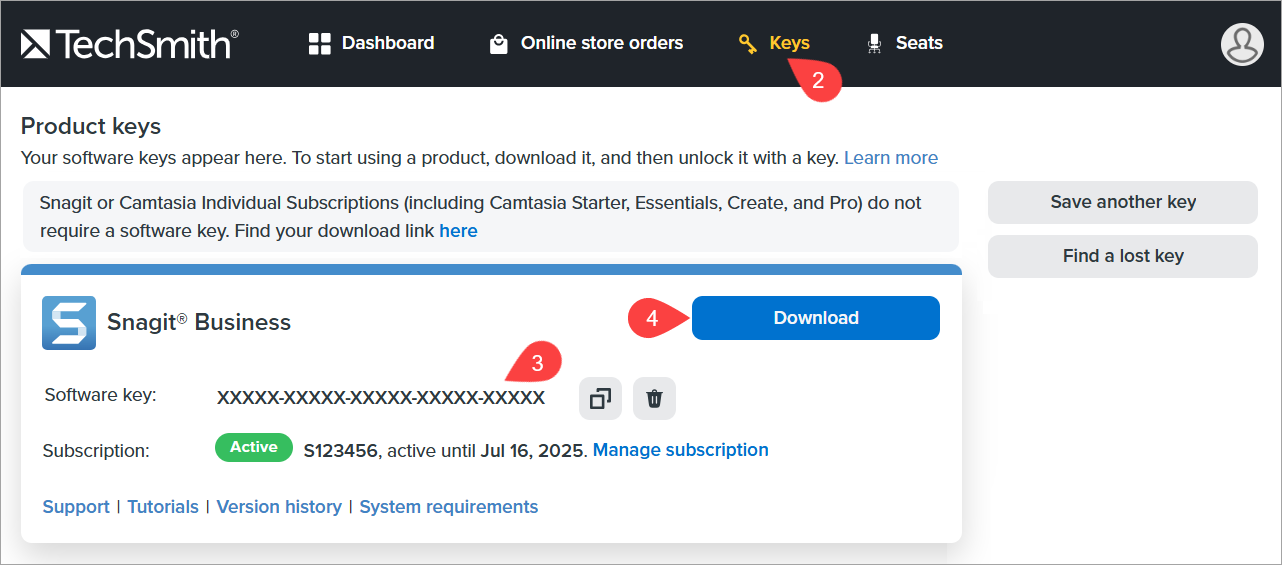This screenshot has width=1282, height=565.
Task: Click the Learn more link
Action: 891,158
